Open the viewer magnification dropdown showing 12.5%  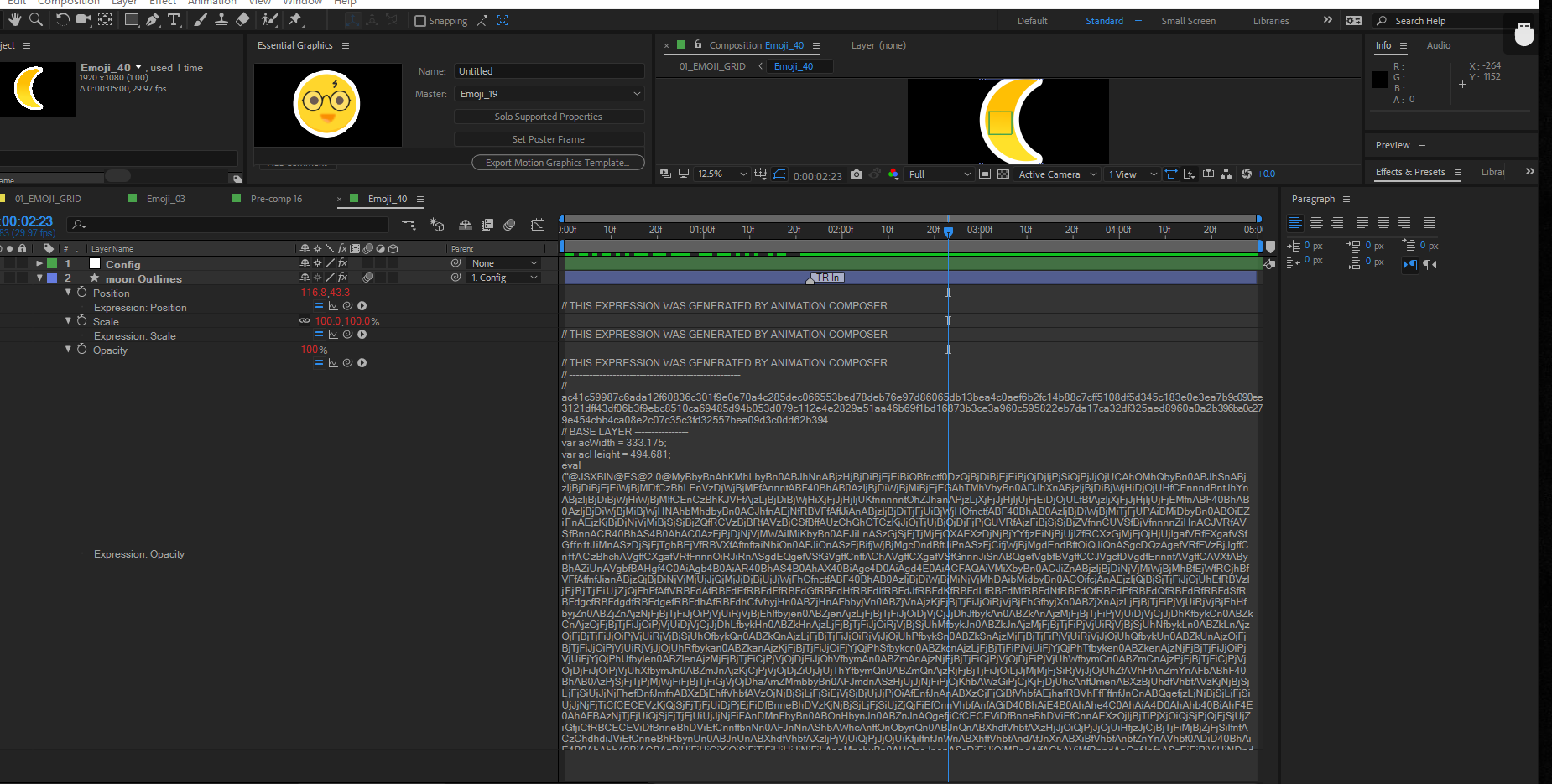[721, 174]
